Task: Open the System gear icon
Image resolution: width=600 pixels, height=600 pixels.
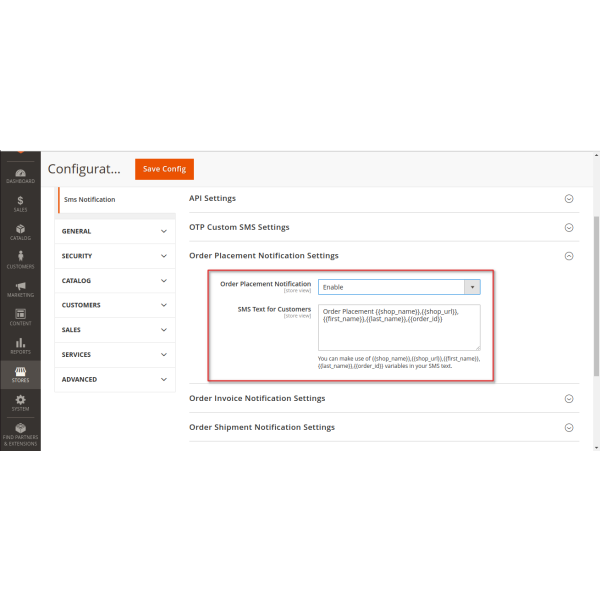Action: pyautogui.click(x=20, y=402)
